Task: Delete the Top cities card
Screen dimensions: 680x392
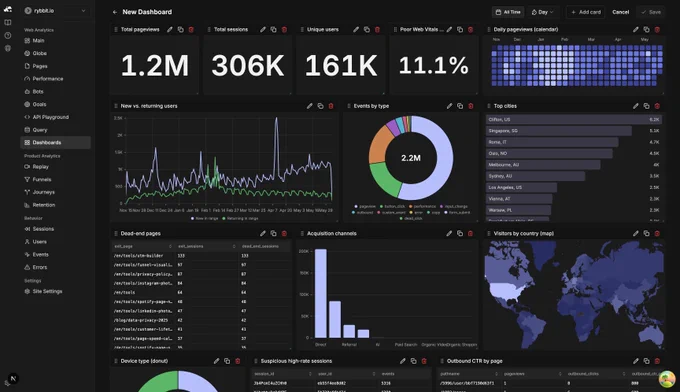Action: coord(657,106)
